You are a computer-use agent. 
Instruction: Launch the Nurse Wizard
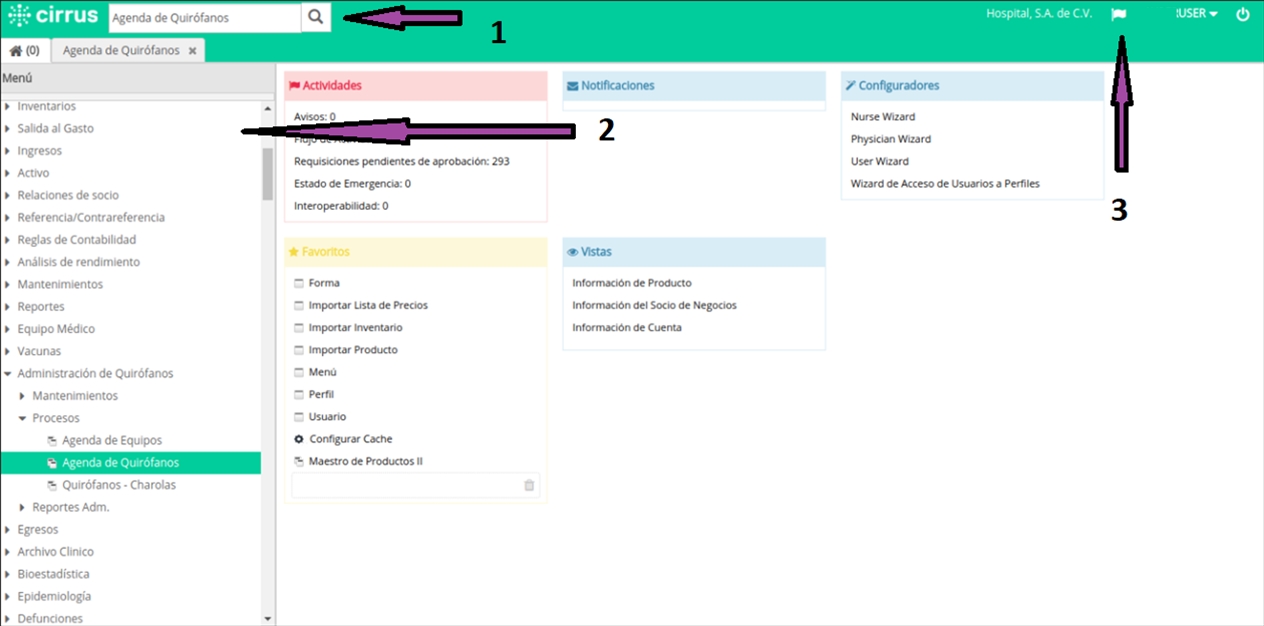(883, 117)
